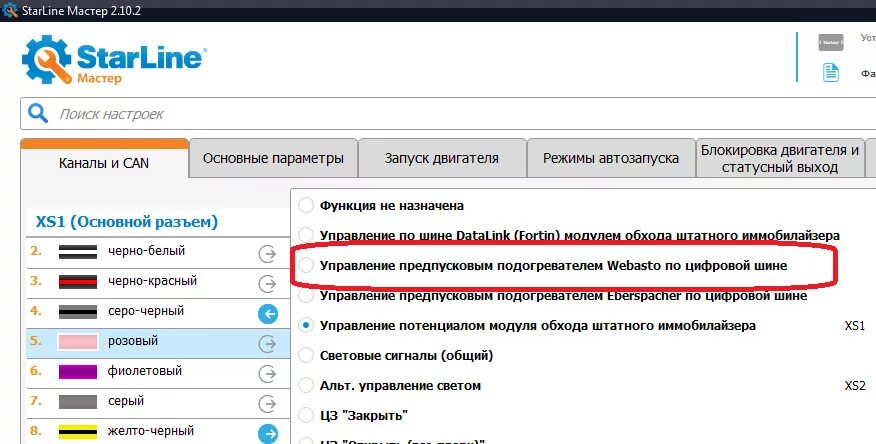Screen dimensions: 876x444
Task: Click the StarLine Мастер title bar icon
Action: [10, 10]
